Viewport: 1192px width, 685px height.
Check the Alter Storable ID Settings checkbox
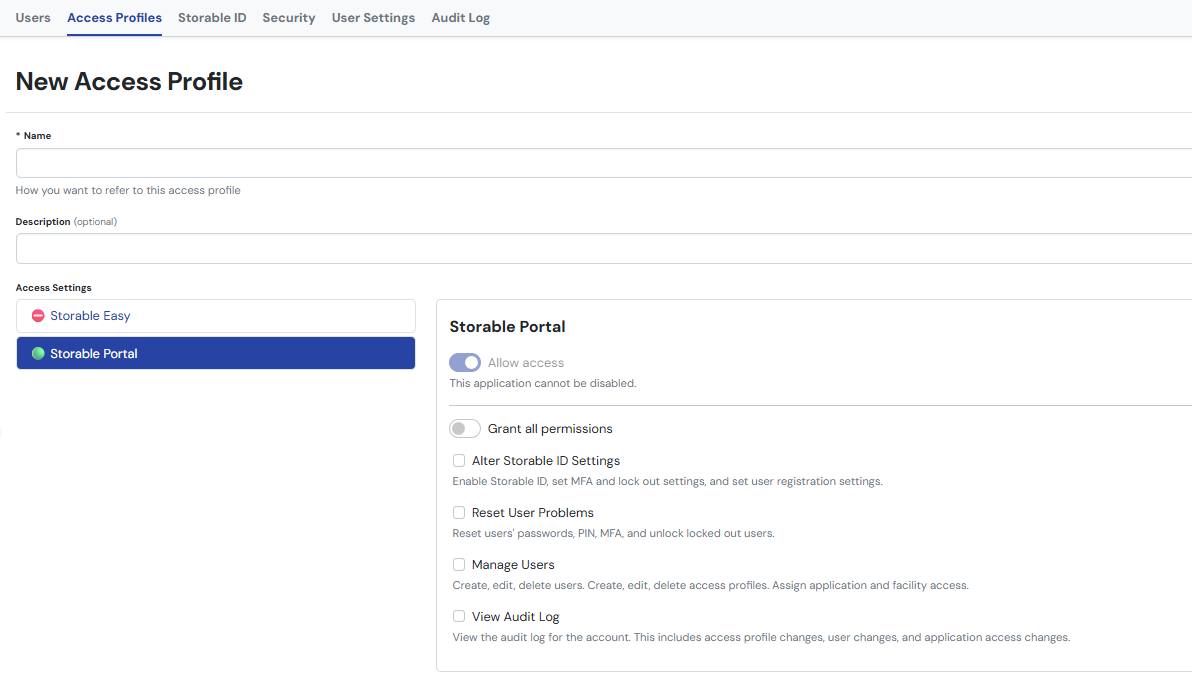click(x=459, y=461)
